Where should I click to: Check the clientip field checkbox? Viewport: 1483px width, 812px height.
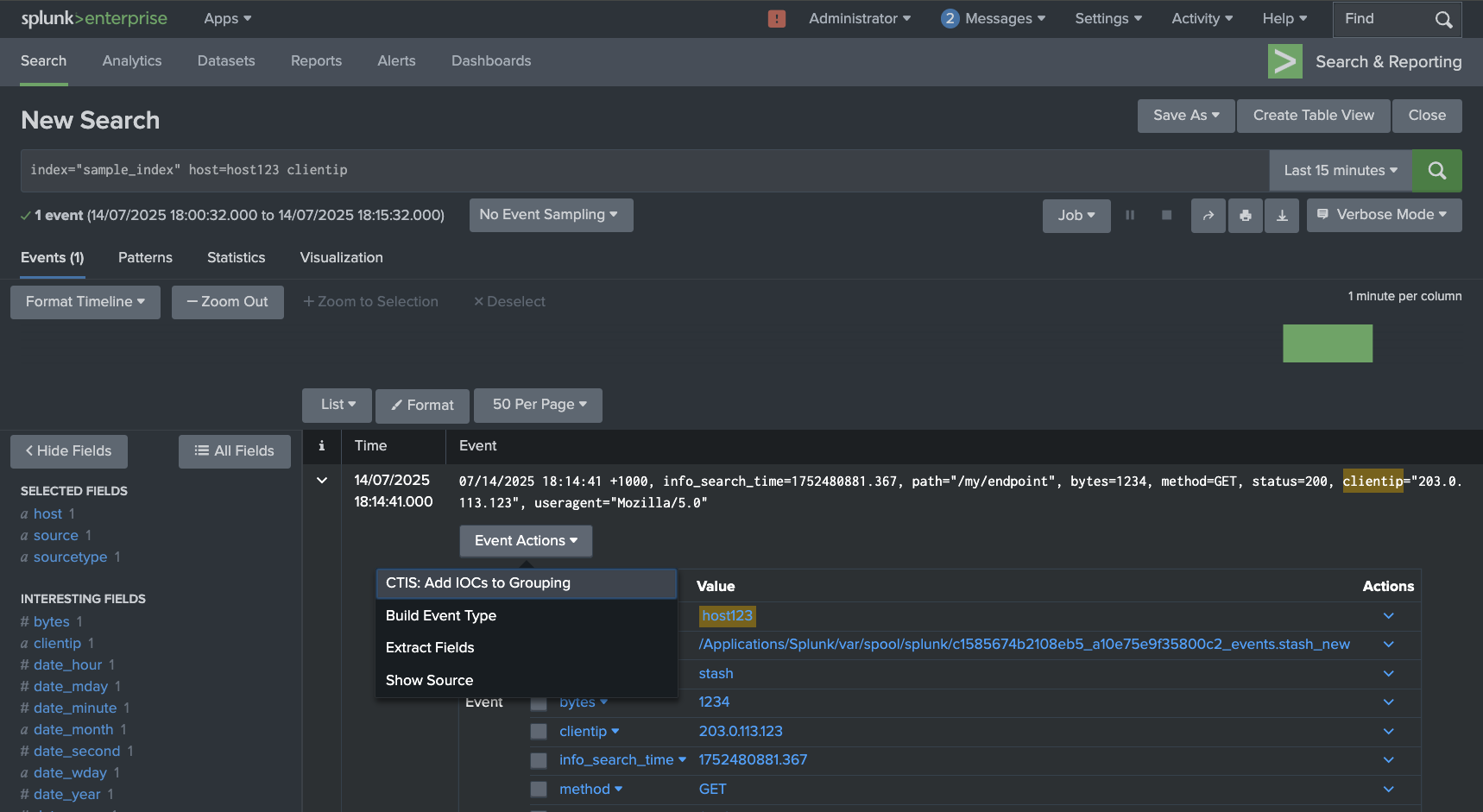(x=539, y=732)
